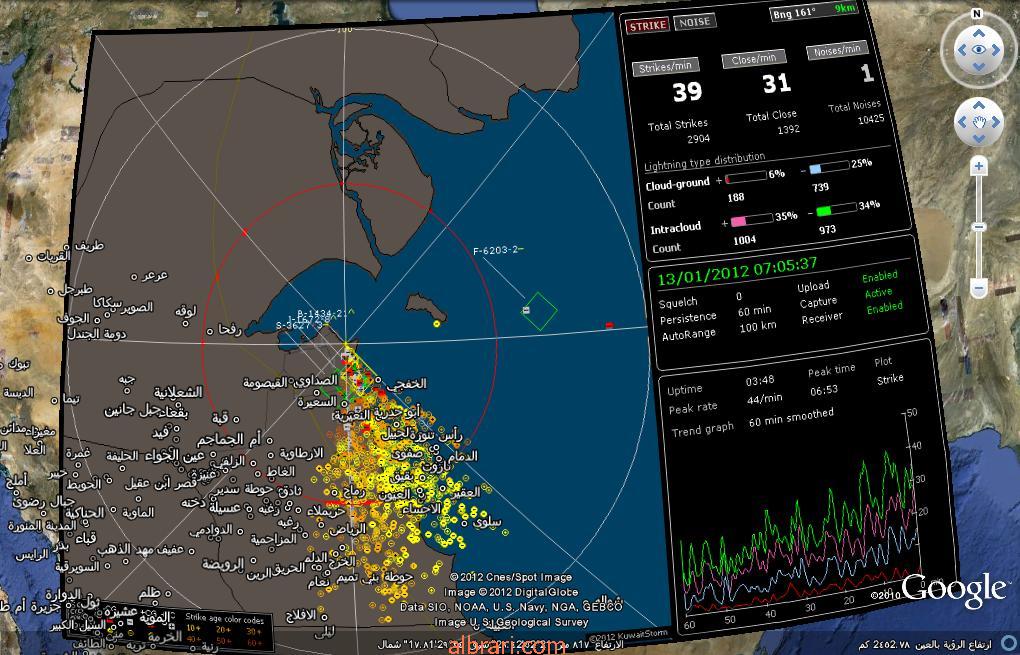The width and height of the screenshot is (1020, 655).
Task: Click the Close/min label box
Action: pos(754,59)
